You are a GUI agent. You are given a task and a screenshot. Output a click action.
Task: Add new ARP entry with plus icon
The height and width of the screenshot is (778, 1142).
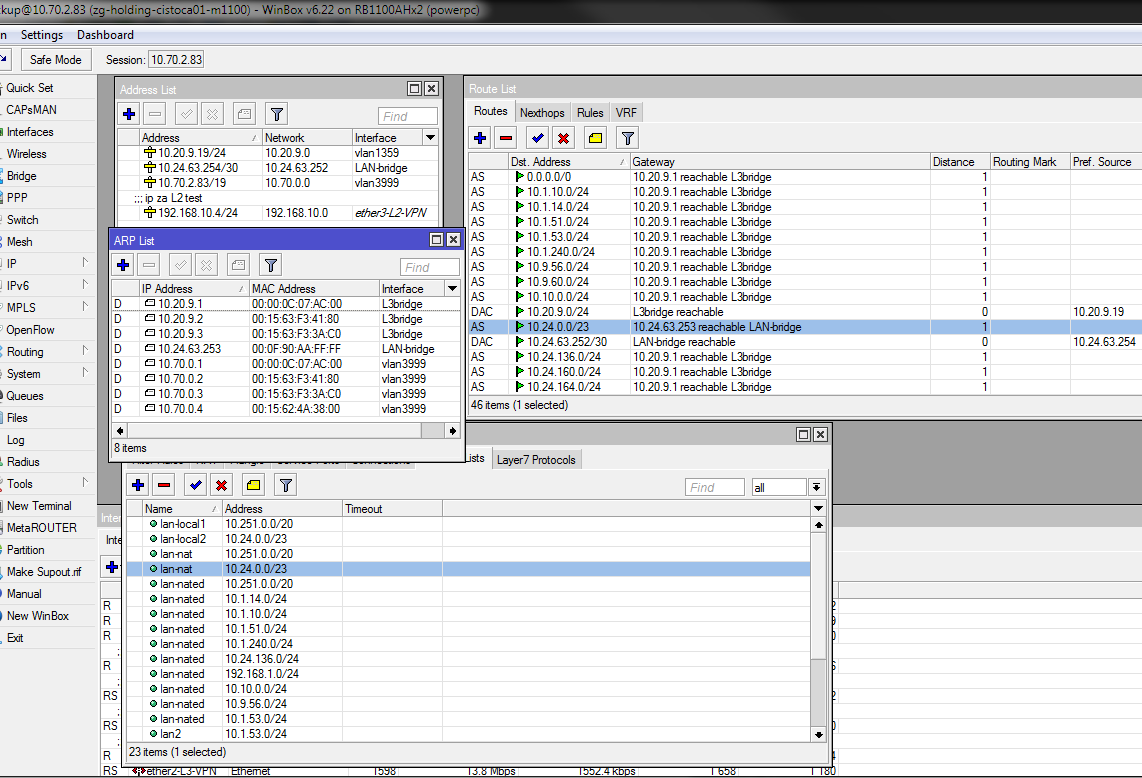coord(123,265)
